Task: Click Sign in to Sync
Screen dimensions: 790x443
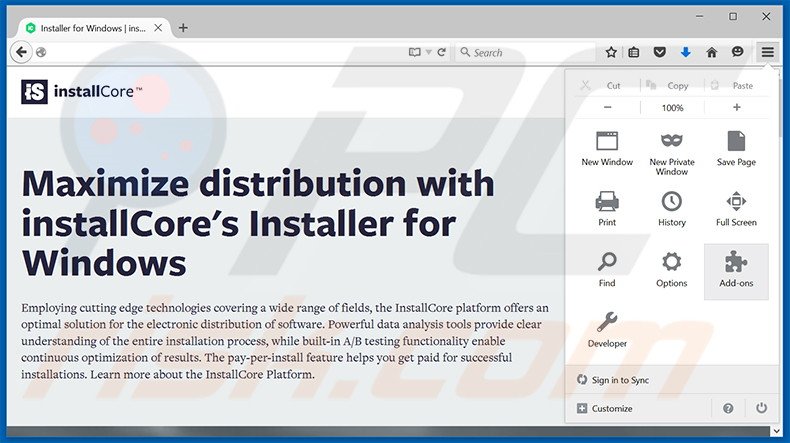Action: (x=672, y=380)
